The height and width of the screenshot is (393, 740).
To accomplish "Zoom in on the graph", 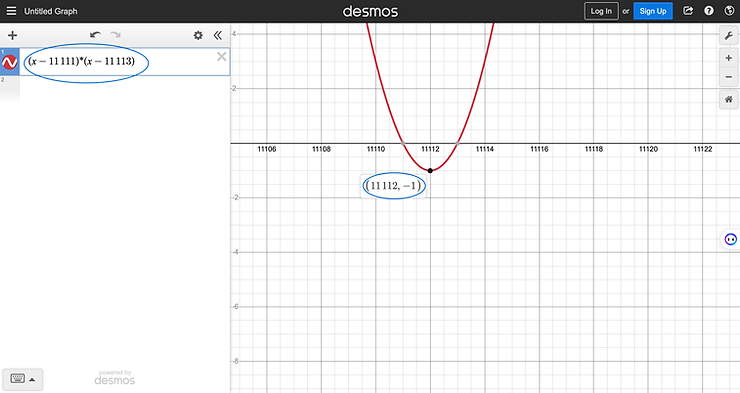I will tap(729, 58).
